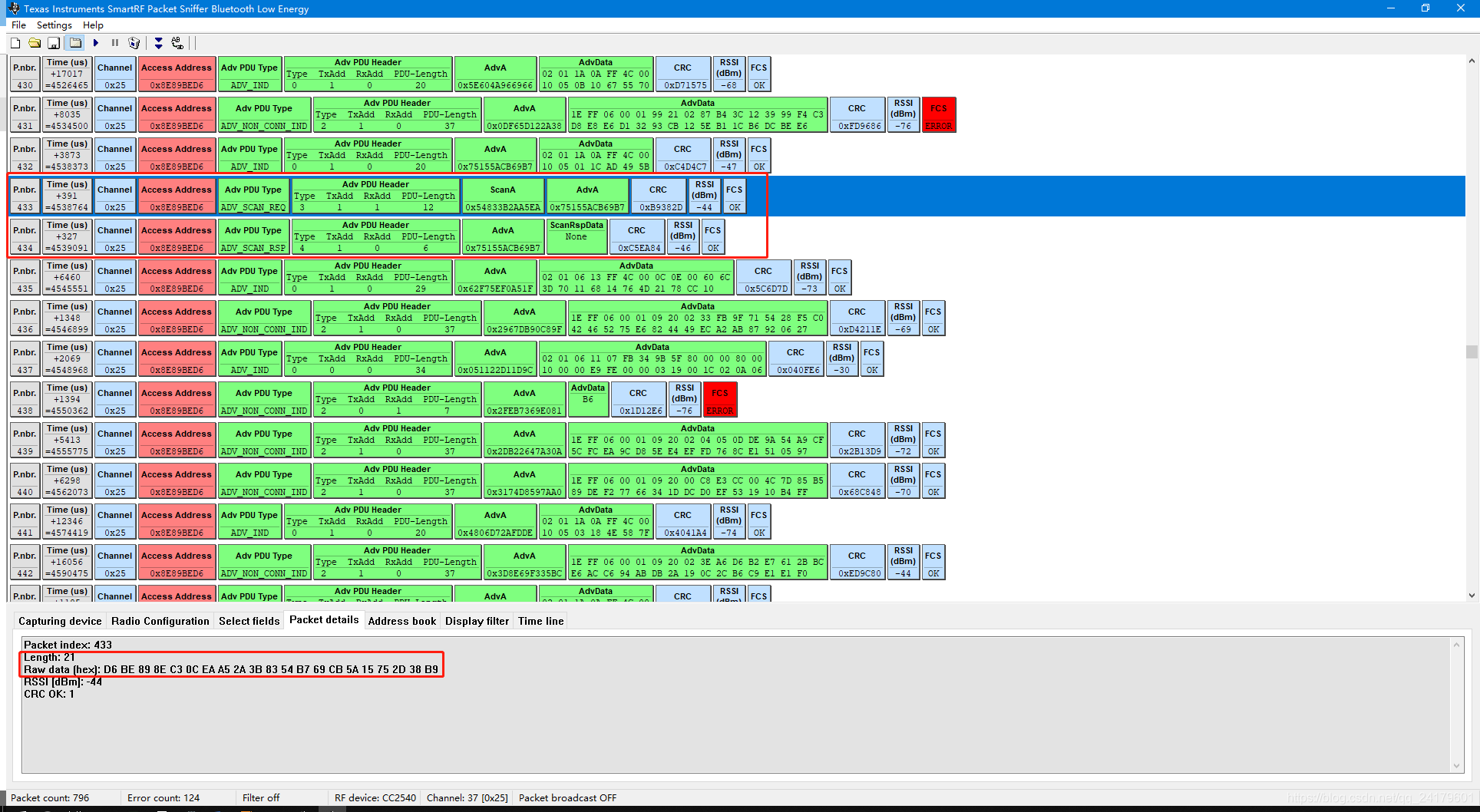Click details pane scrollbar up arrow
Viewport: 1480px width, 812px height.
(x=1456, y=645)
